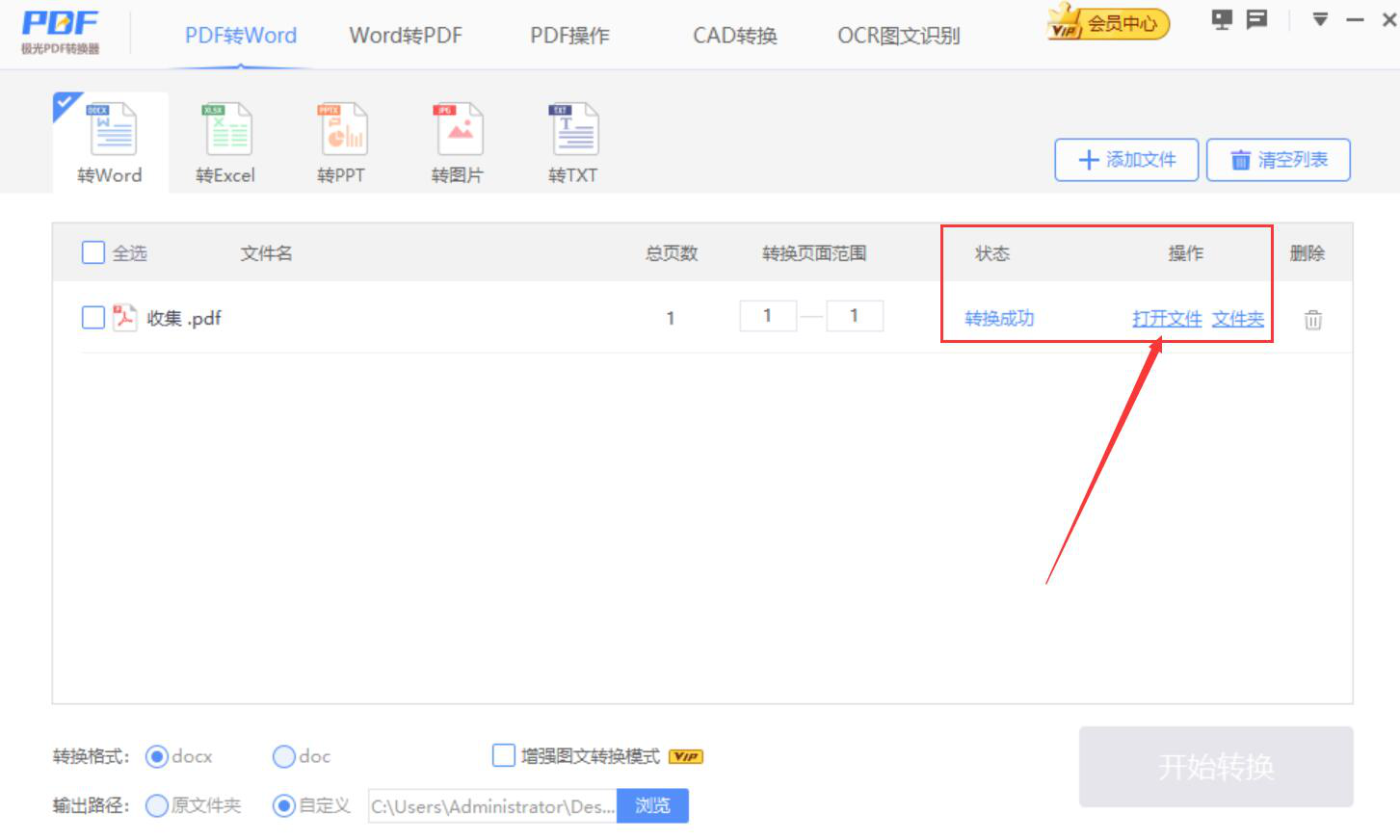
Task: Go to the PDF操作 tab
Action: pyautogui.click(x=569, y=36)
